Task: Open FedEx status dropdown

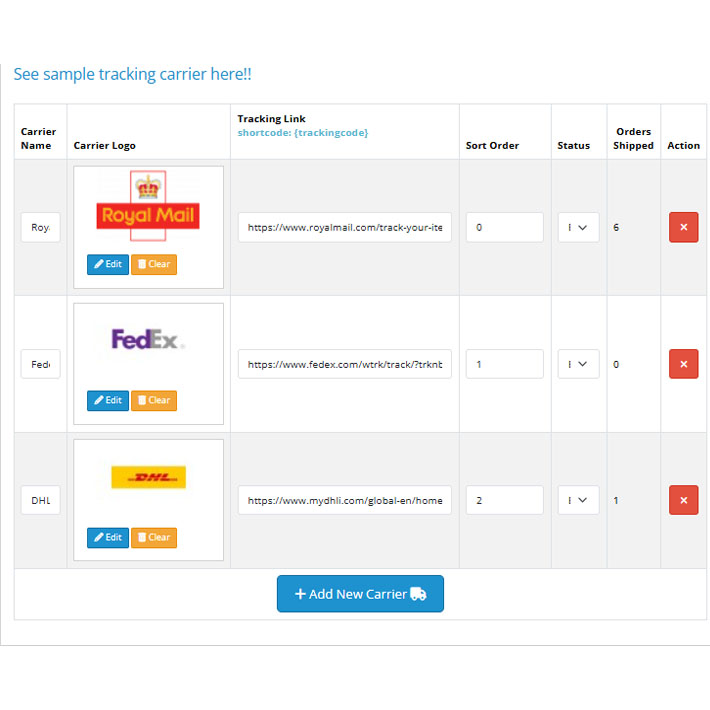Action: (x=578, y=364)
